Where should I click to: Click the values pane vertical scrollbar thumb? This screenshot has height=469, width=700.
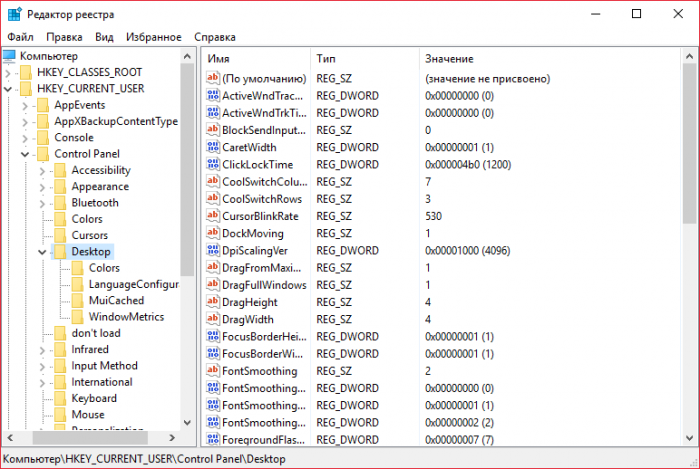[689, 144]
